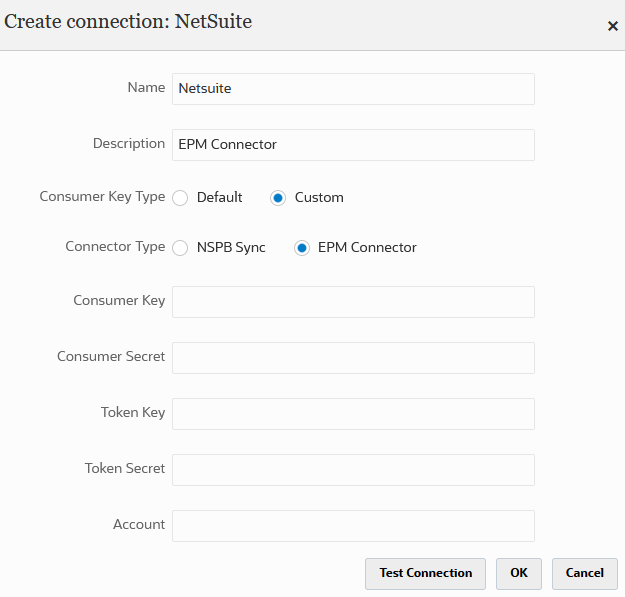
Task: Close the Create connection dialog with X
Action: point(613,26)
